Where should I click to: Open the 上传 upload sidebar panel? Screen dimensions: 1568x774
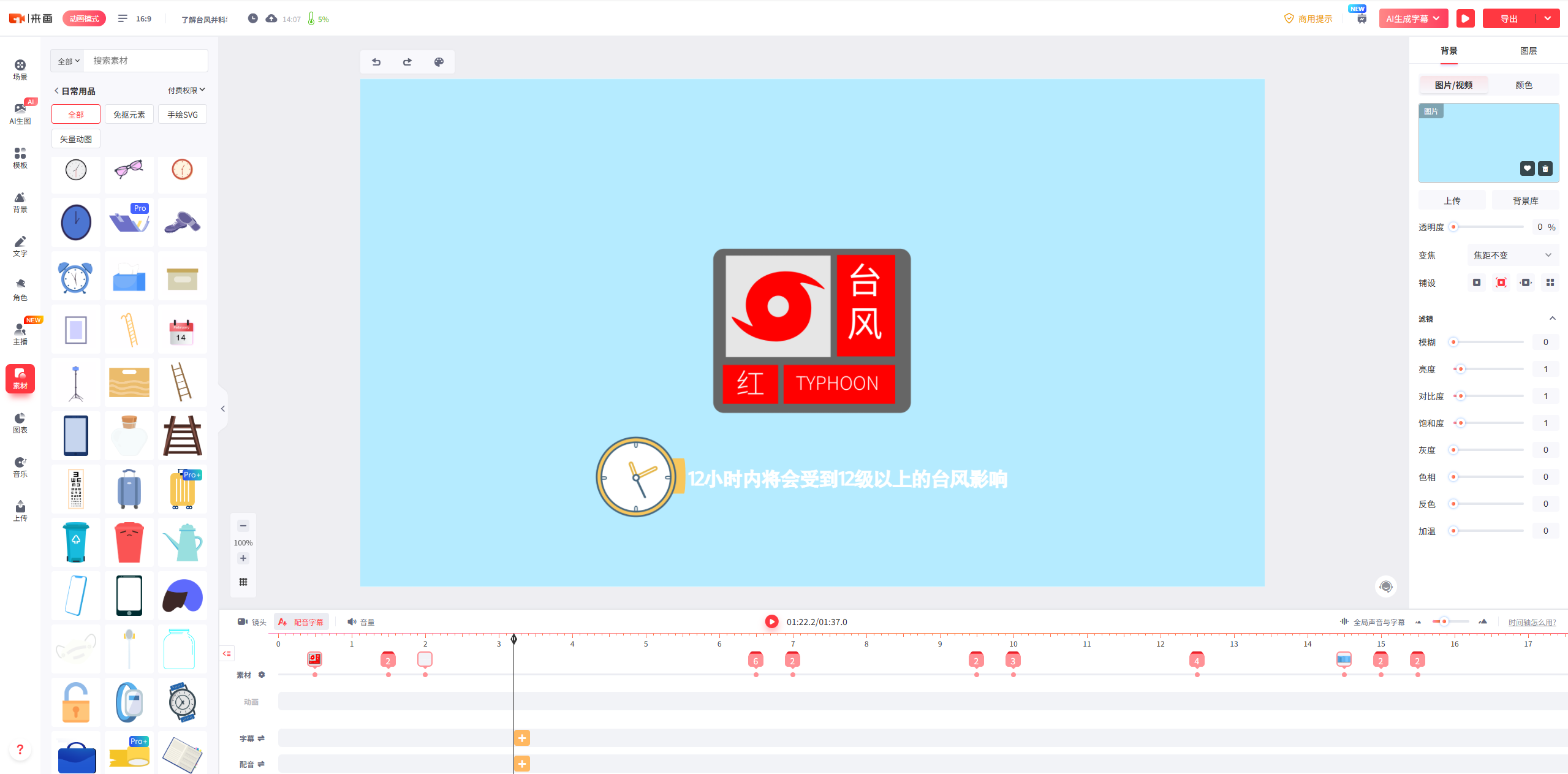click(20, 511)
